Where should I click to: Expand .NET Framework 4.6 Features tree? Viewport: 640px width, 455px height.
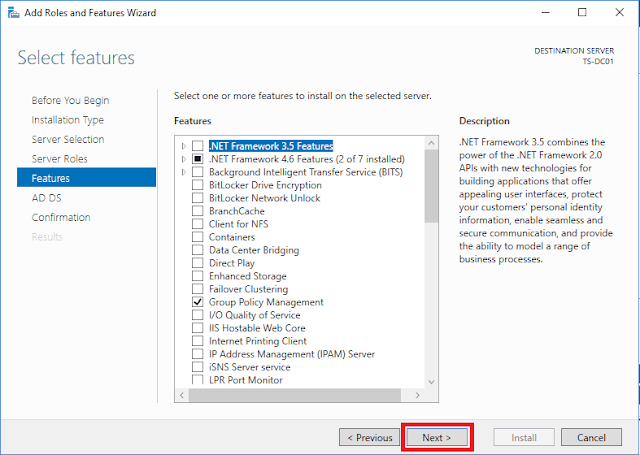pos(184,159)
